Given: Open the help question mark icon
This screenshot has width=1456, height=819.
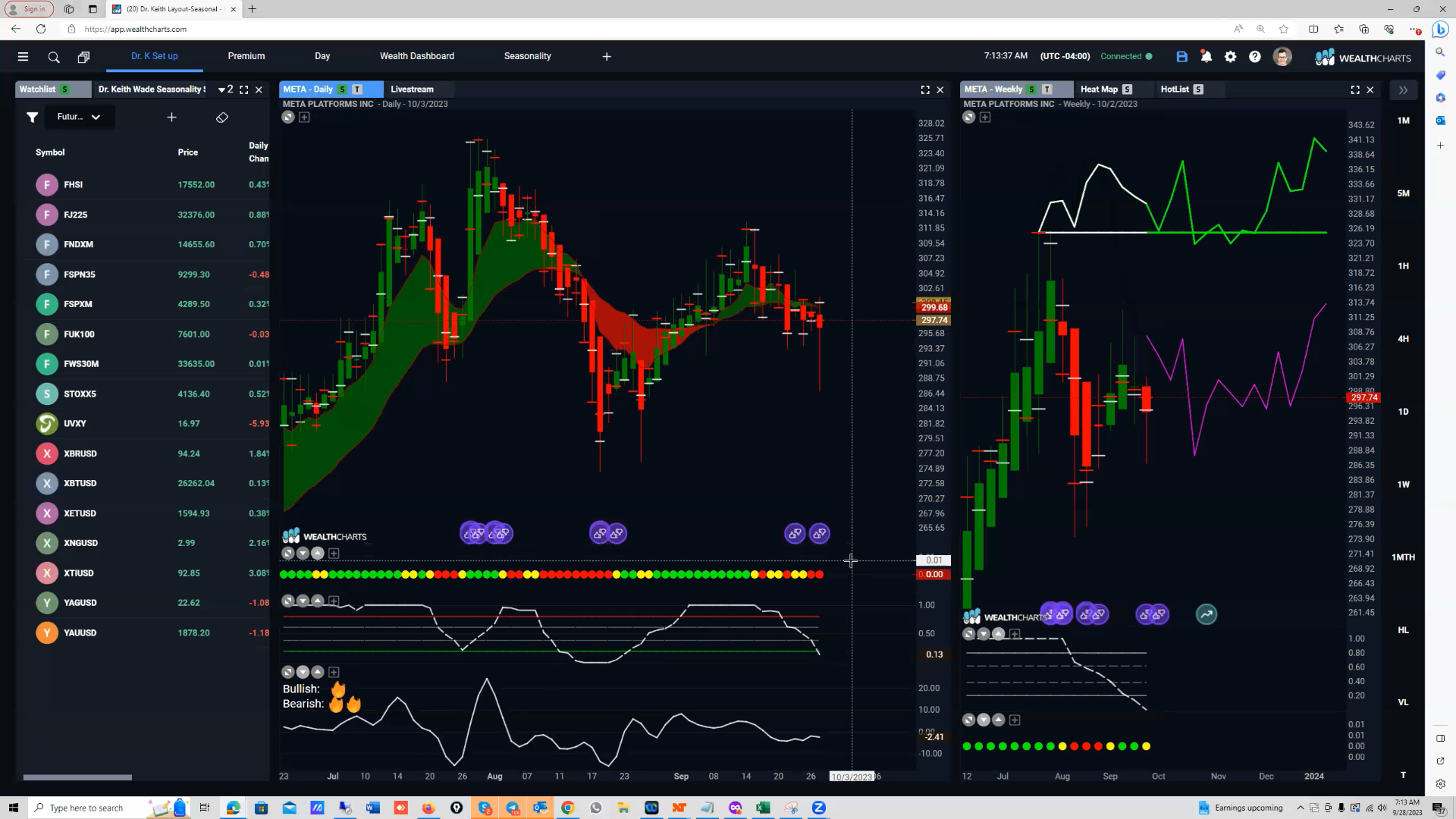Looking at the screenshot, I should [x=1255, y=57].
